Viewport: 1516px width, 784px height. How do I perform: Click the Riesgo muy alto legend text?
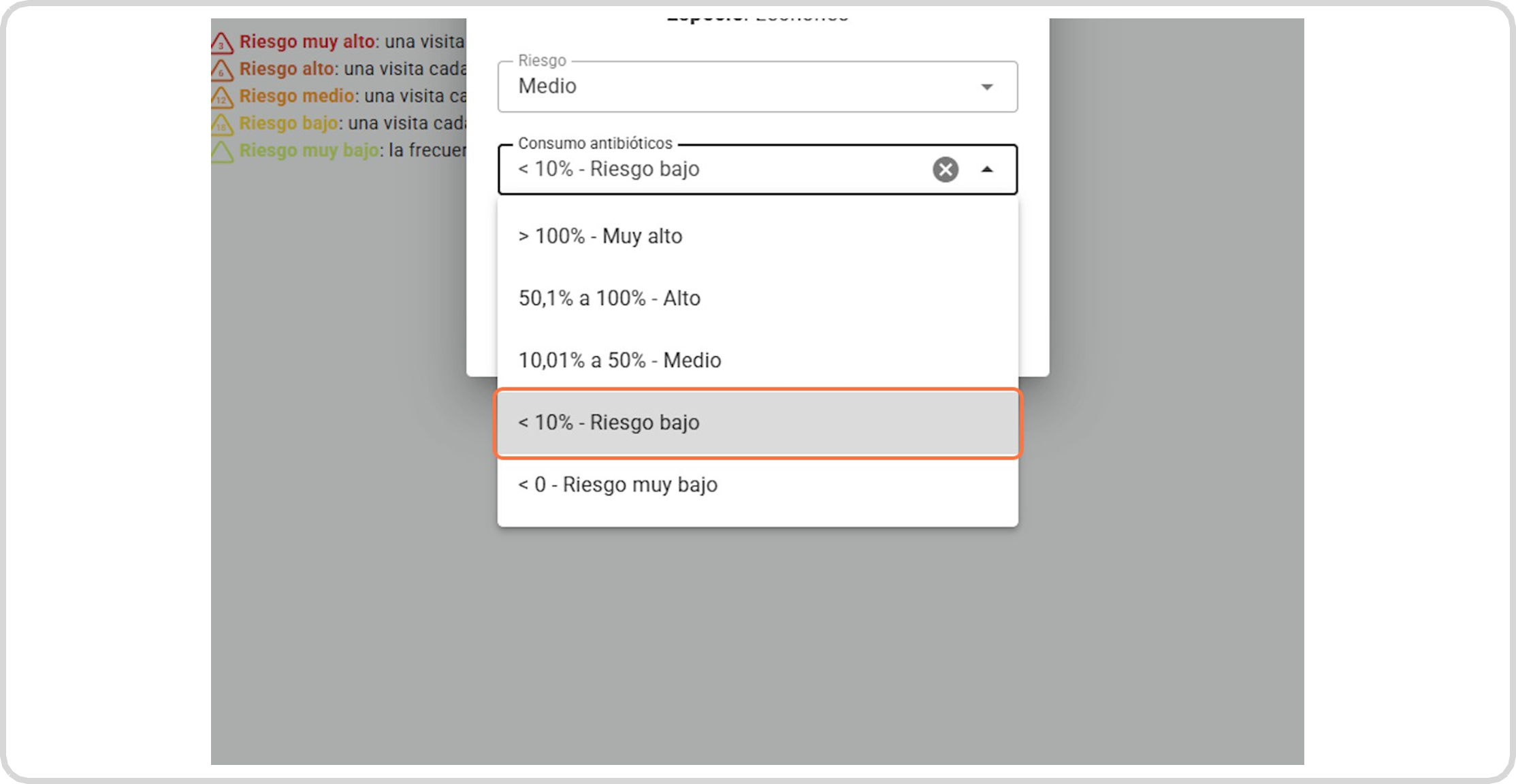(307, 42)
